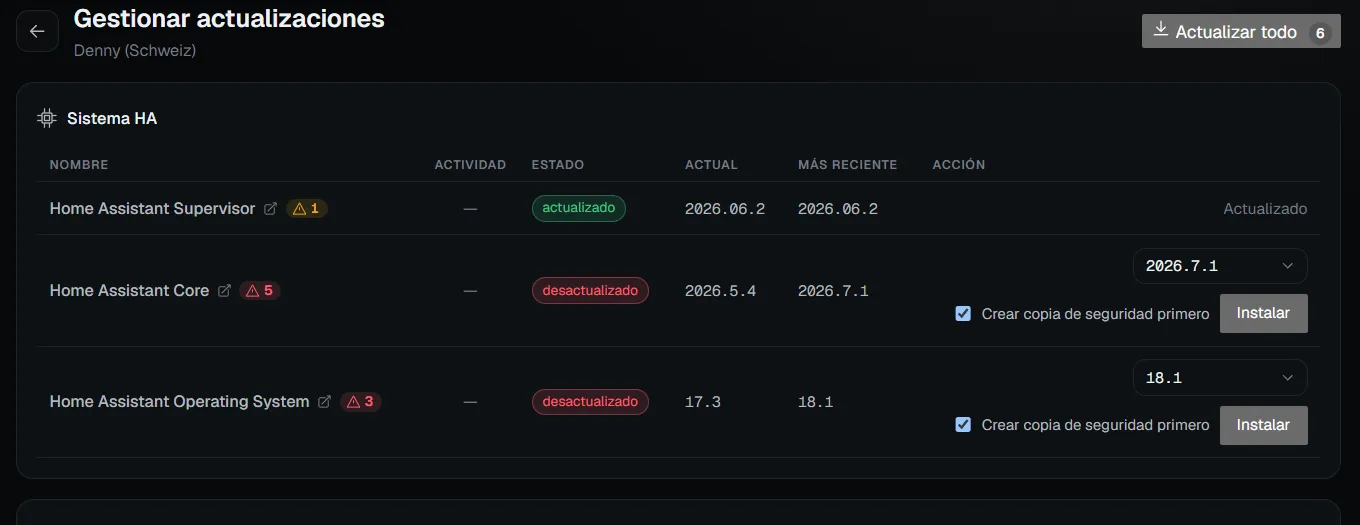The image size is (1360, 525).
Task: Uncheck backup checkbox for Home Assistant Core
Action: (963, 314)
